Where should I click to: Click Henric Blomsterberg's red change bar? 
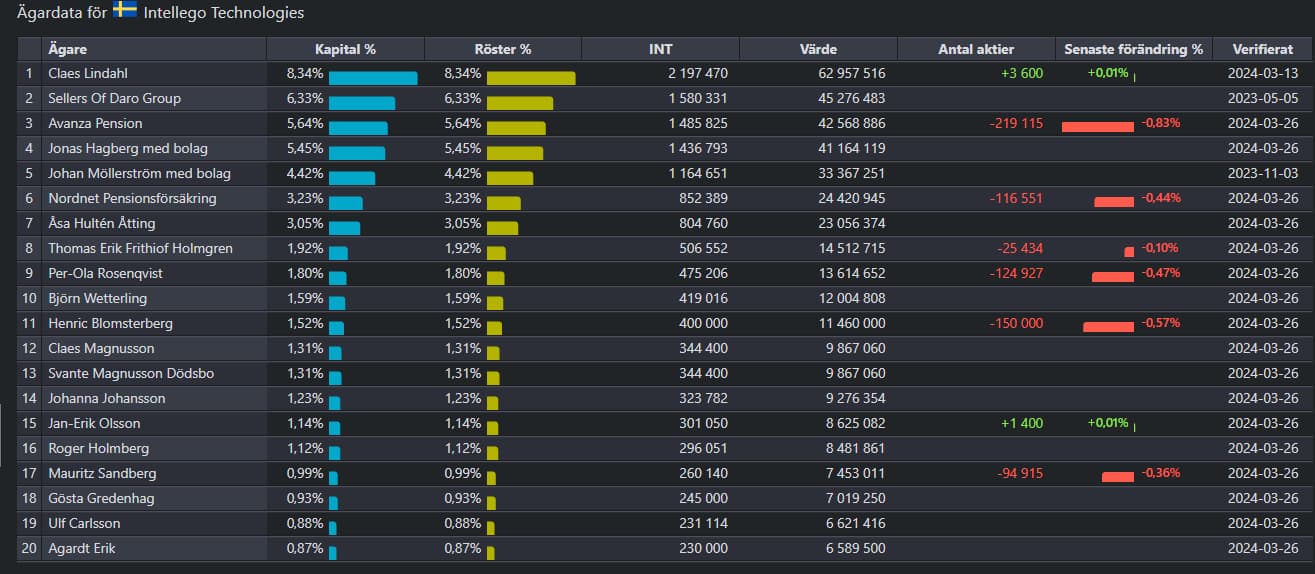[1108, 327]
